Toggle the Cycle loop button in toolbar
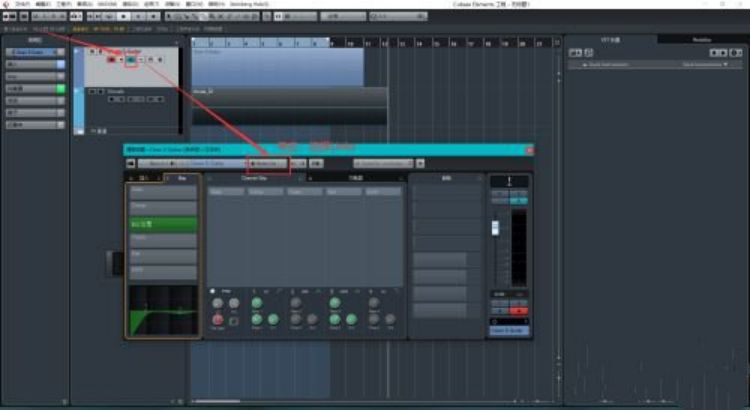 pos(109,16)
